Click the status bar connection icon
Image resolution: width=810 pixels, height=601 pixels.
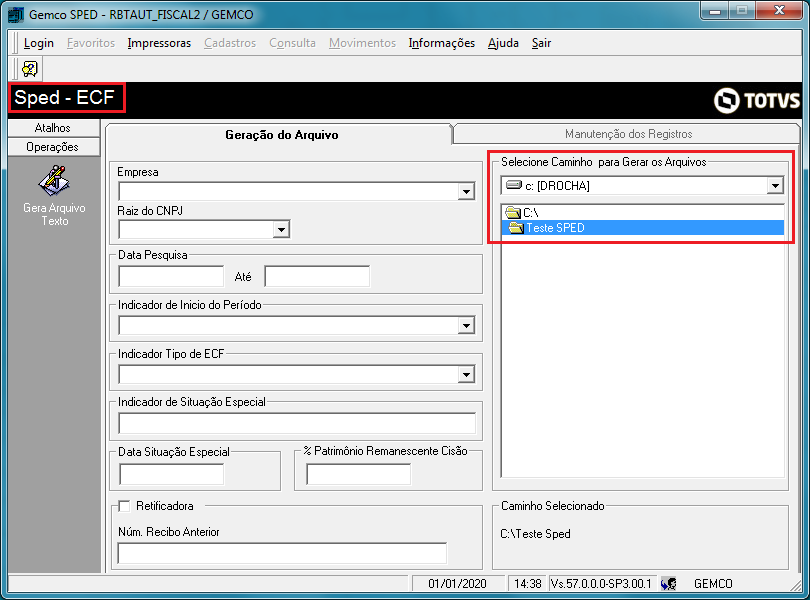pos(668,584)
